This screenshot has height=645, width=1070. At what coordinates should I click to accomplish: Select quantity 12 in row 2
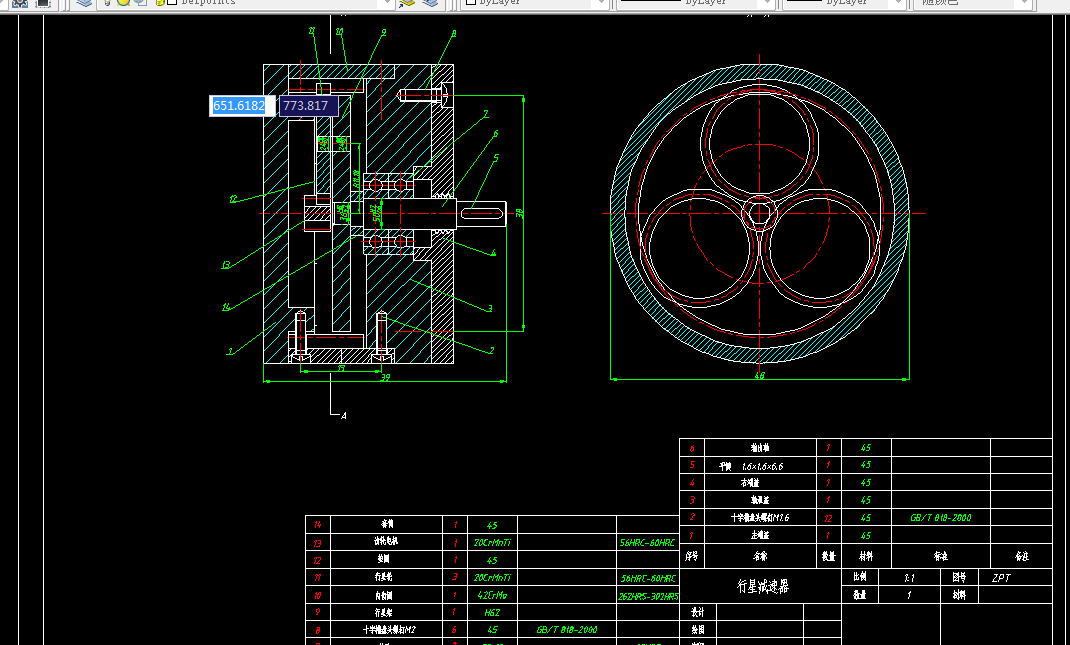coord(828,517)
